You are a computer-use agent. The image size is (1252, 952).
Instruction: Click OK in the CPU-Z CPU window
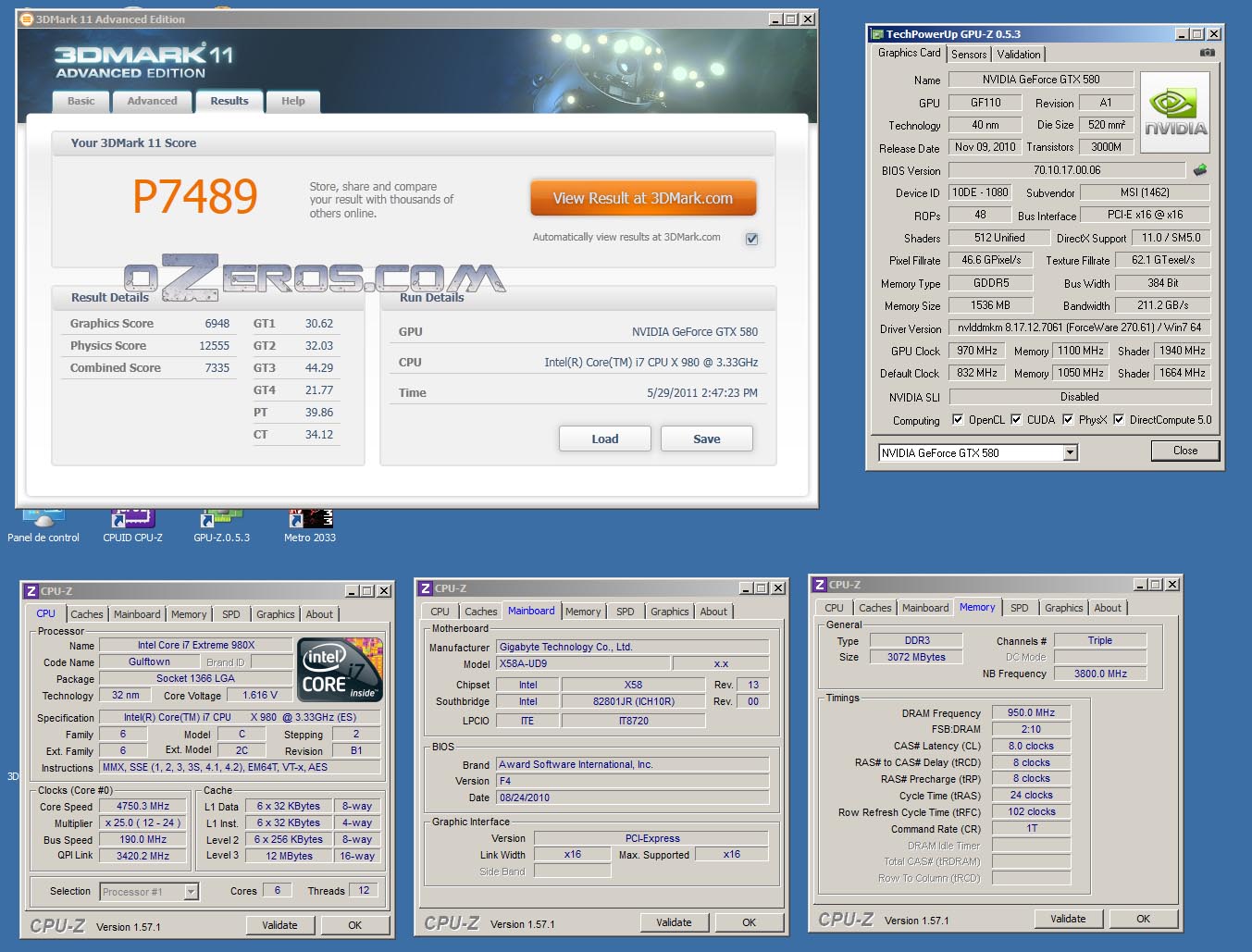(x=354, y=925)
